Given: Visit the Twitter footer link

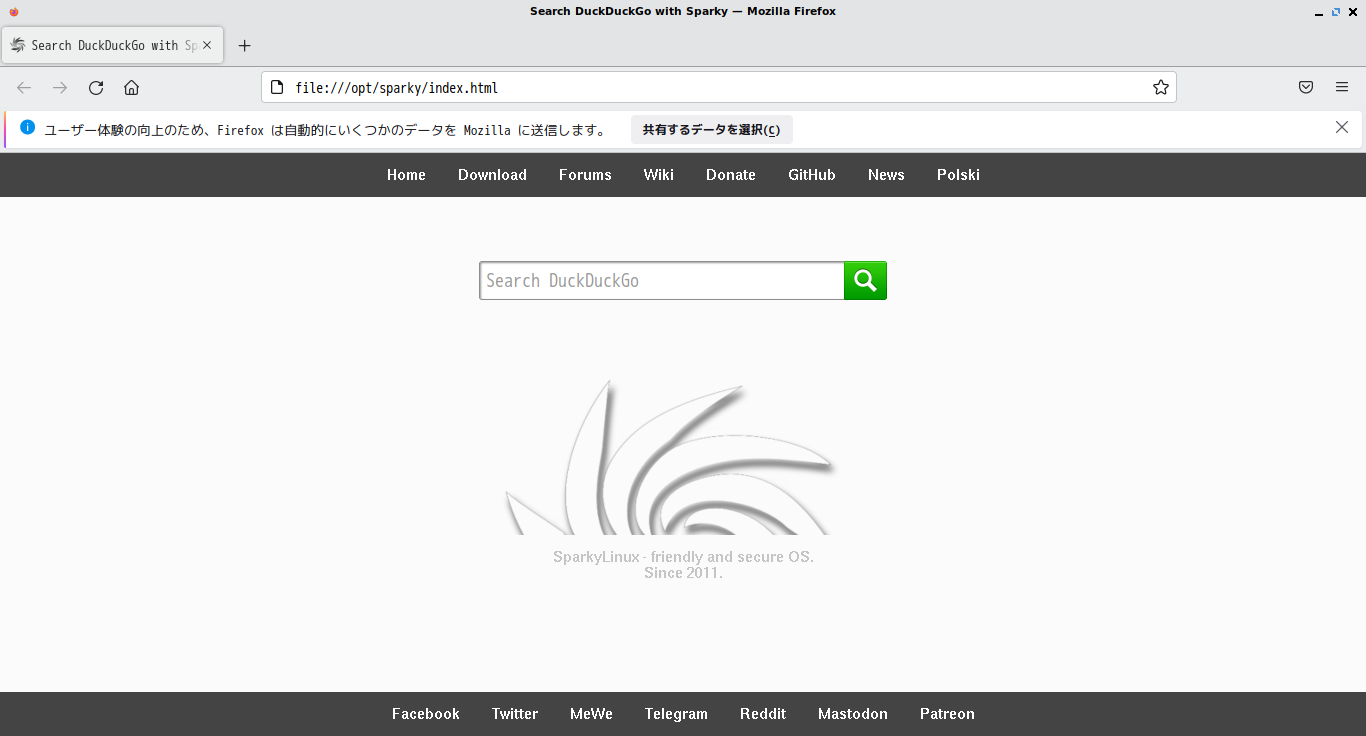Looking at the screenshot, I should (515, 714).
